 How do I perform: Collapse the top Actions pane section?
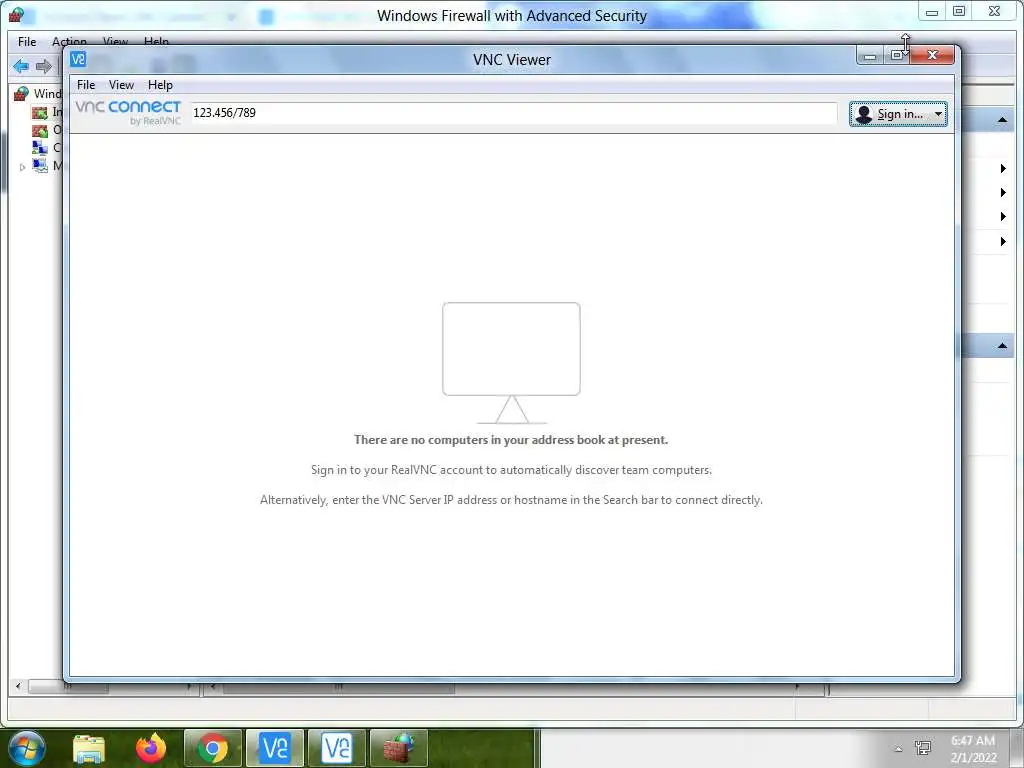click(x=1002, y=120)
